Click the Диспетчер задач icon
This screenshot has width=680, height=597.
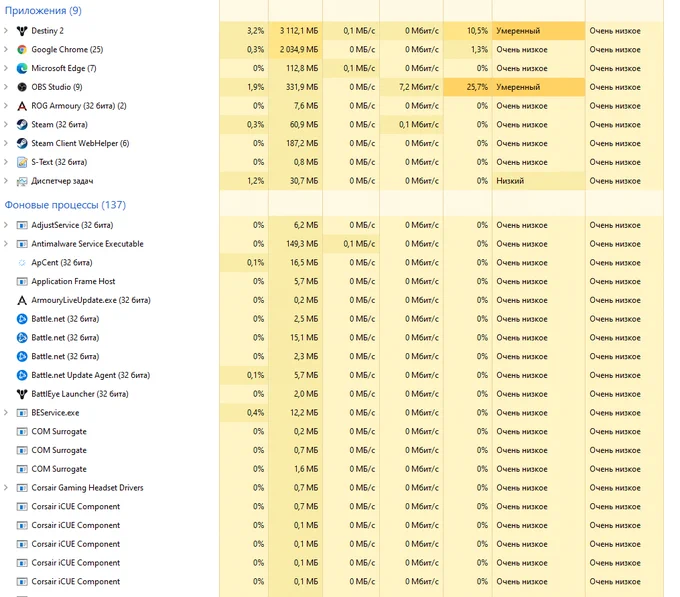click(22, 181)
